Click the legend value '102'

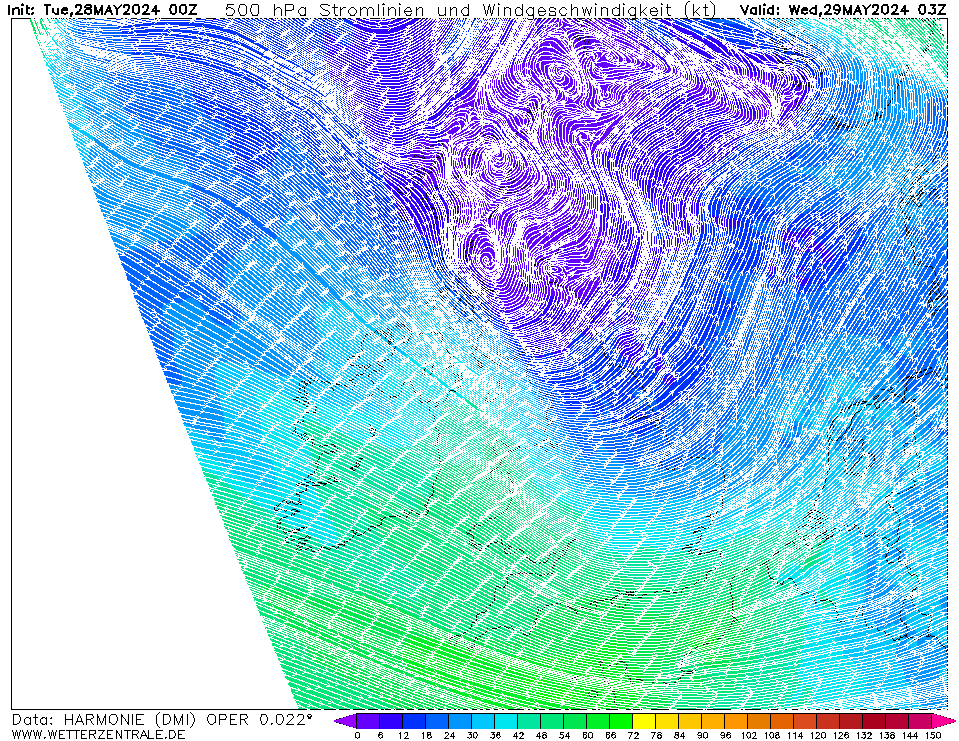pos(749,735)
